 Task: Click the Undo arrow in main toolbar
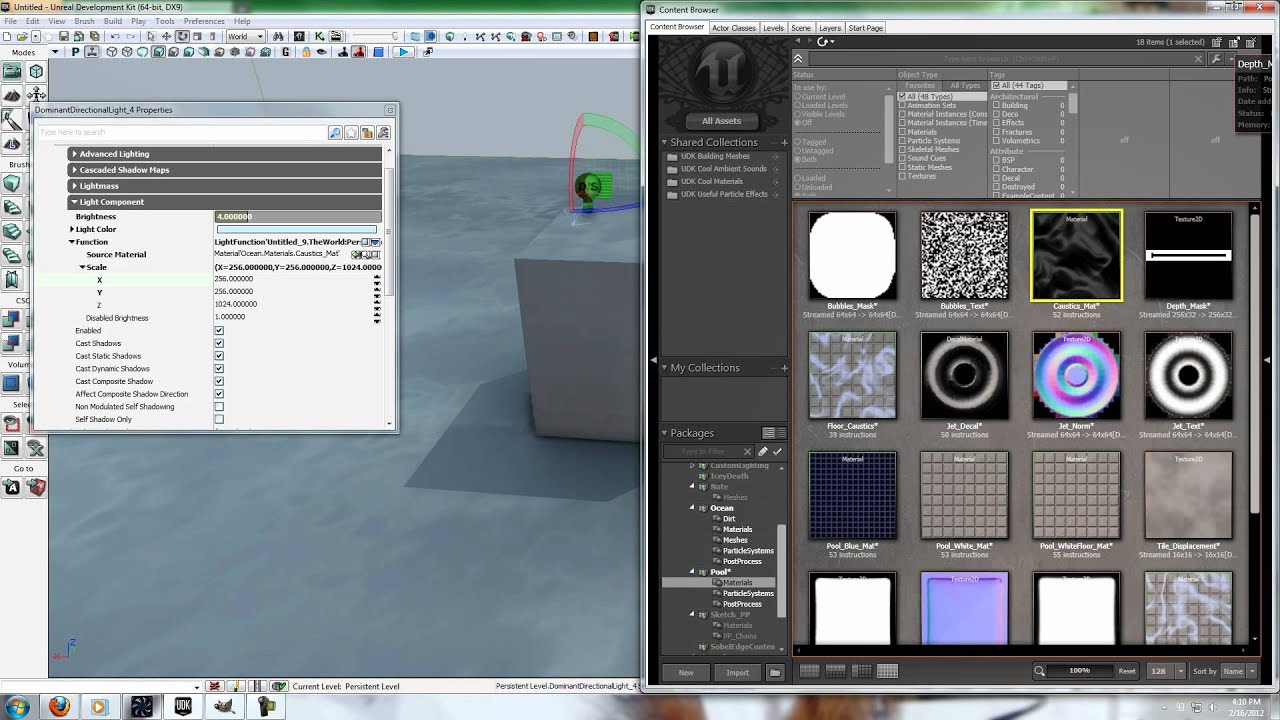click(x=114, y=37)
